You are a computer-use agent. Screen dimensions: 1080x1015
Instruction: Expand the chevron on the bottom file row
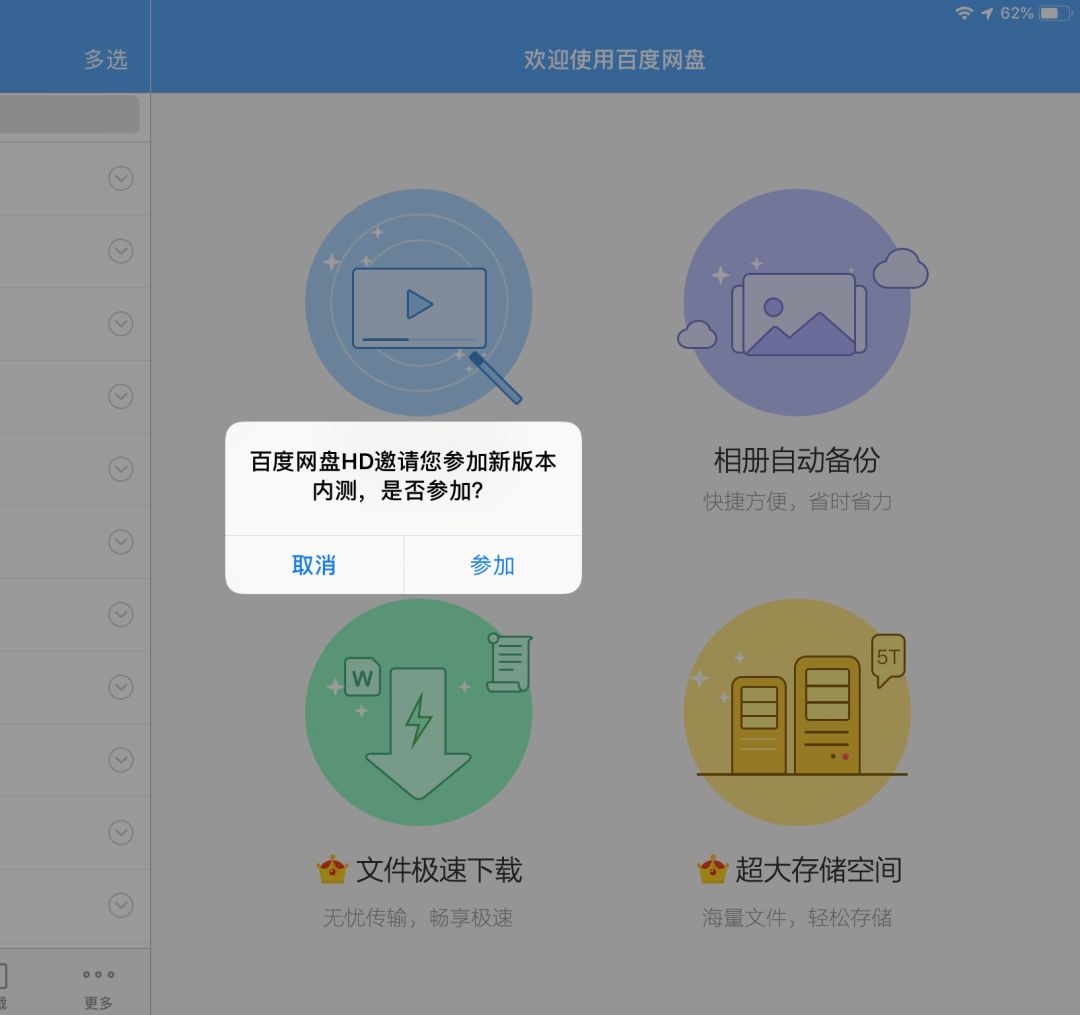tap(120, 906)
